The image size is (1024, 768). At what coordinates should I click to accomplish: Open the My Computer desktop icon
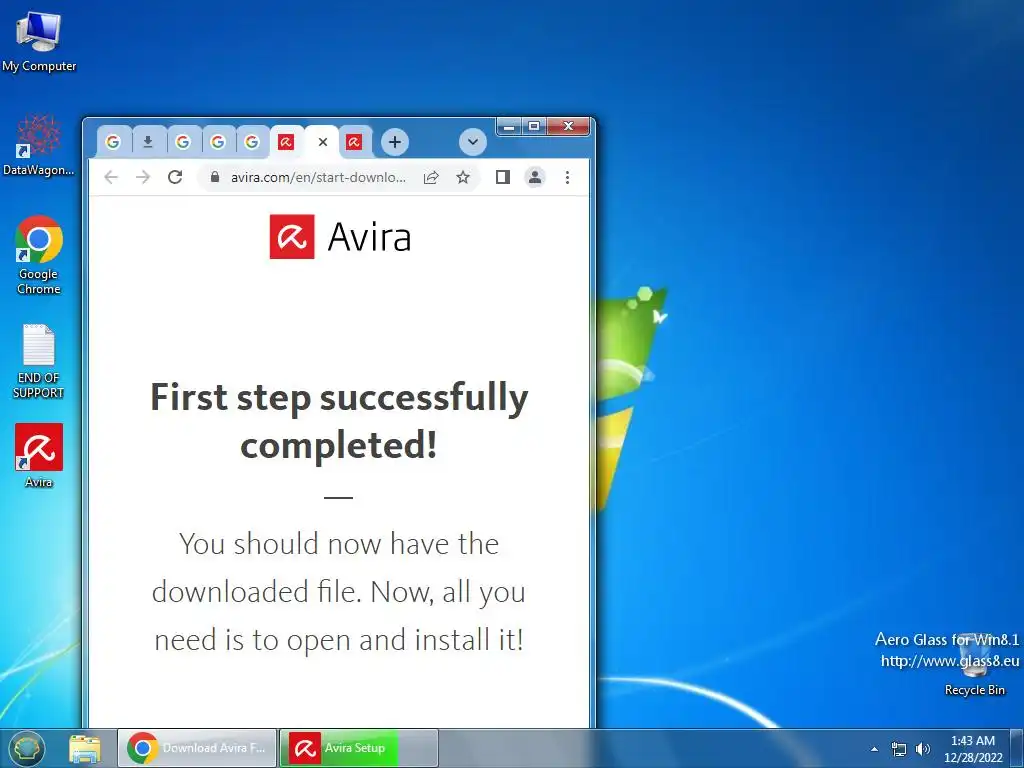point(39,40)
